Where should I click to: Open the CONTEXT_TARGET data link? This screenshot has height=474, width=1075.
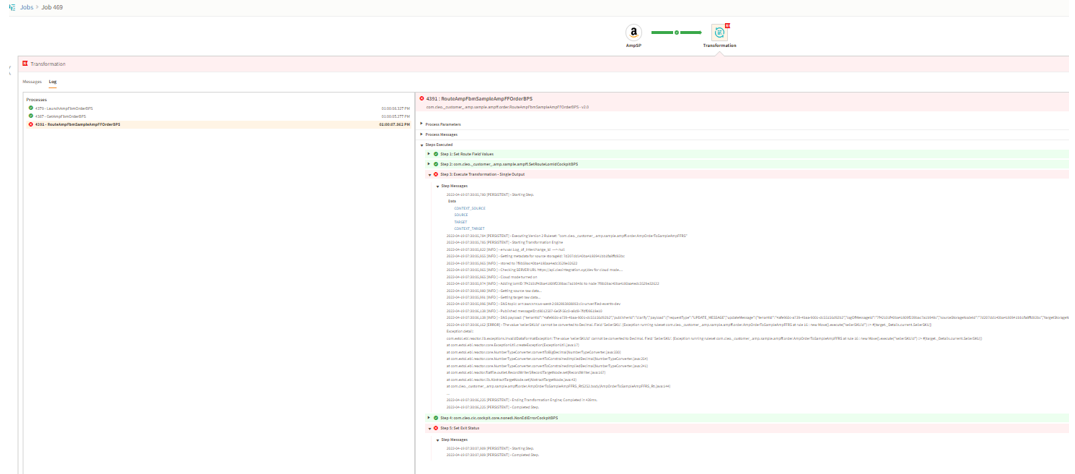click(469, 228)
